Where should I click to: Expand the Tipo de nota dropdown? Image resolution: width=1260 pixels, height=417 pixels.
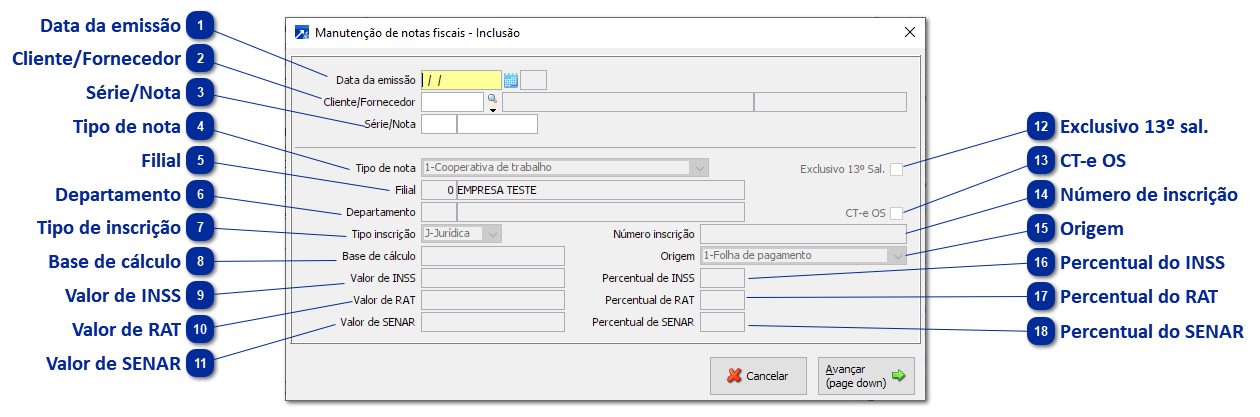(x=699, y=168)
